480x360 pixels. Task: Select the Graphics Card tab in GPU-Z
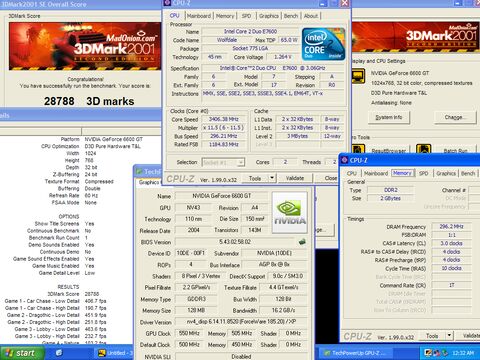pyautogui.click(x=149, y=182)
